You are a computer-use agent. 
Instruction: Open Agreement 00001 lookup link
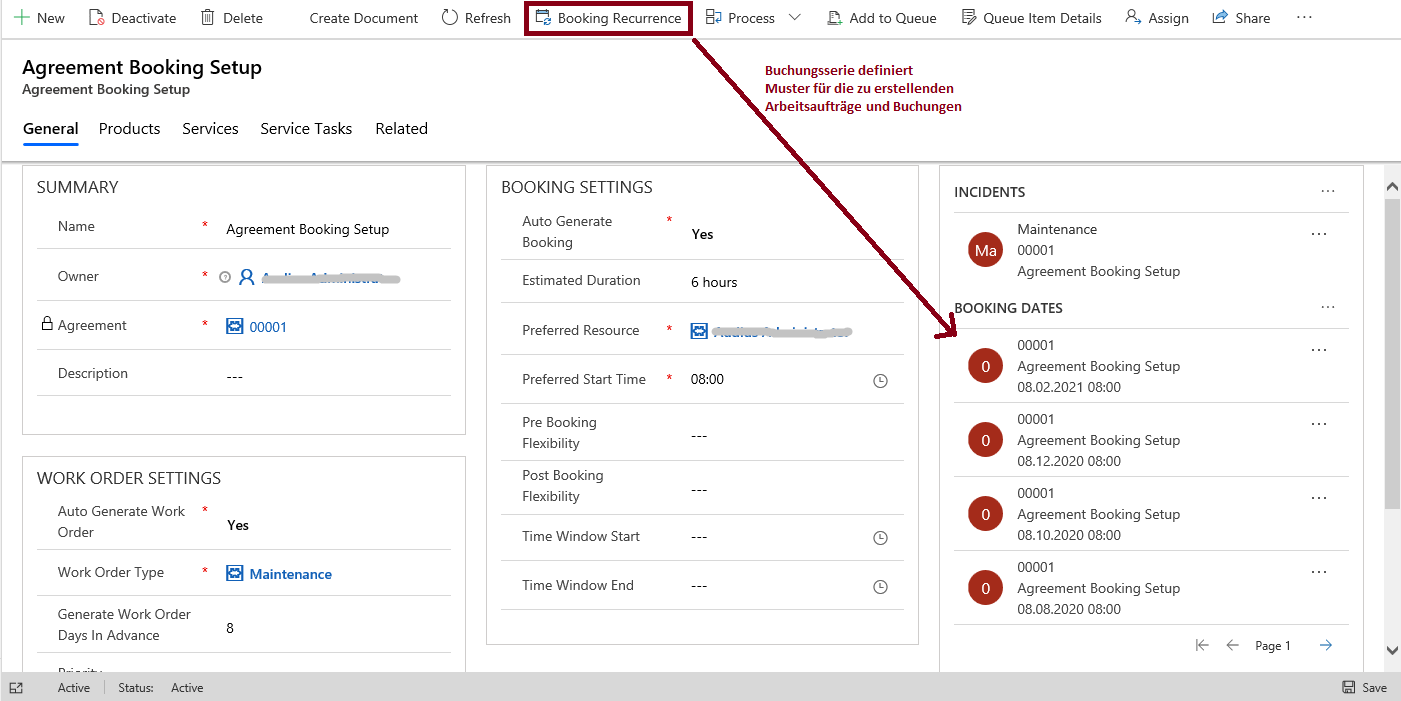click(267, 327)
